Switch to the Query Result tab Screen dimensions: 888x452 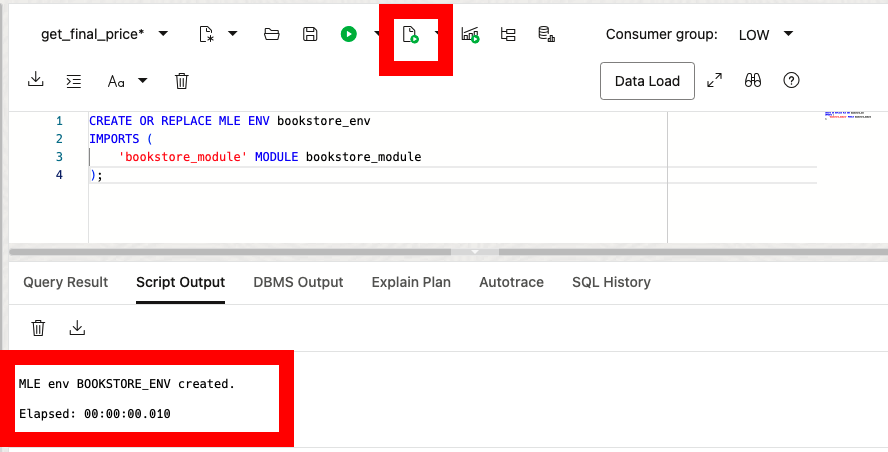click(66, 282)
